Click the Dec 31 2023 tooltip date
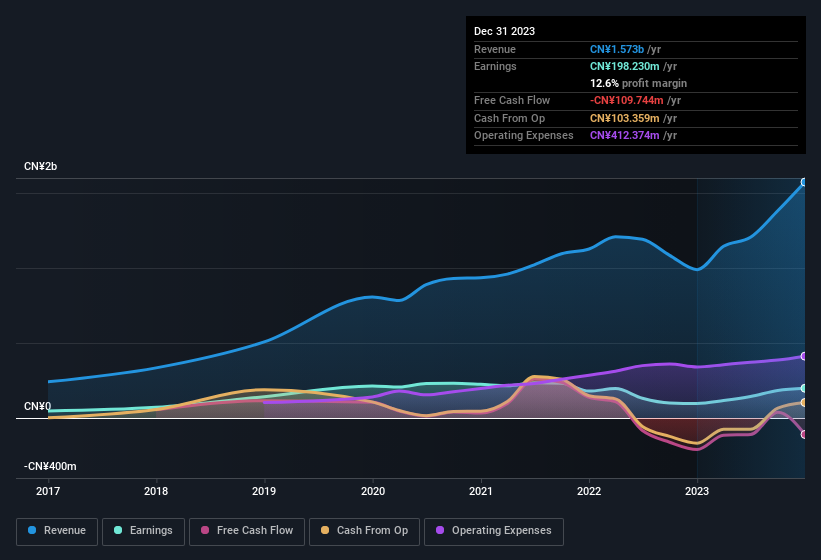821x560 pixels. (x=504, y=31)
